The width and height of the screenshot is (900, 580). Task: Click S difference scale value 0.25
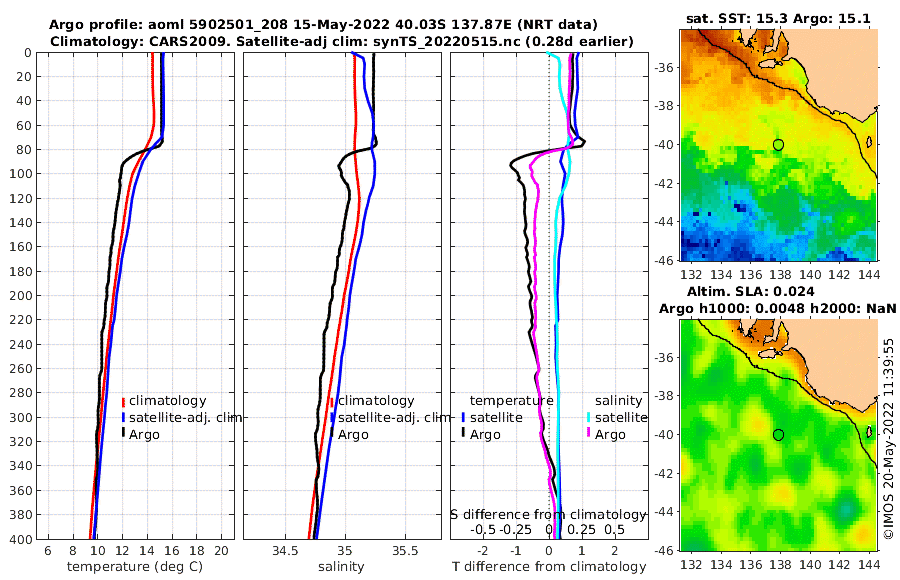click(581, 529)
